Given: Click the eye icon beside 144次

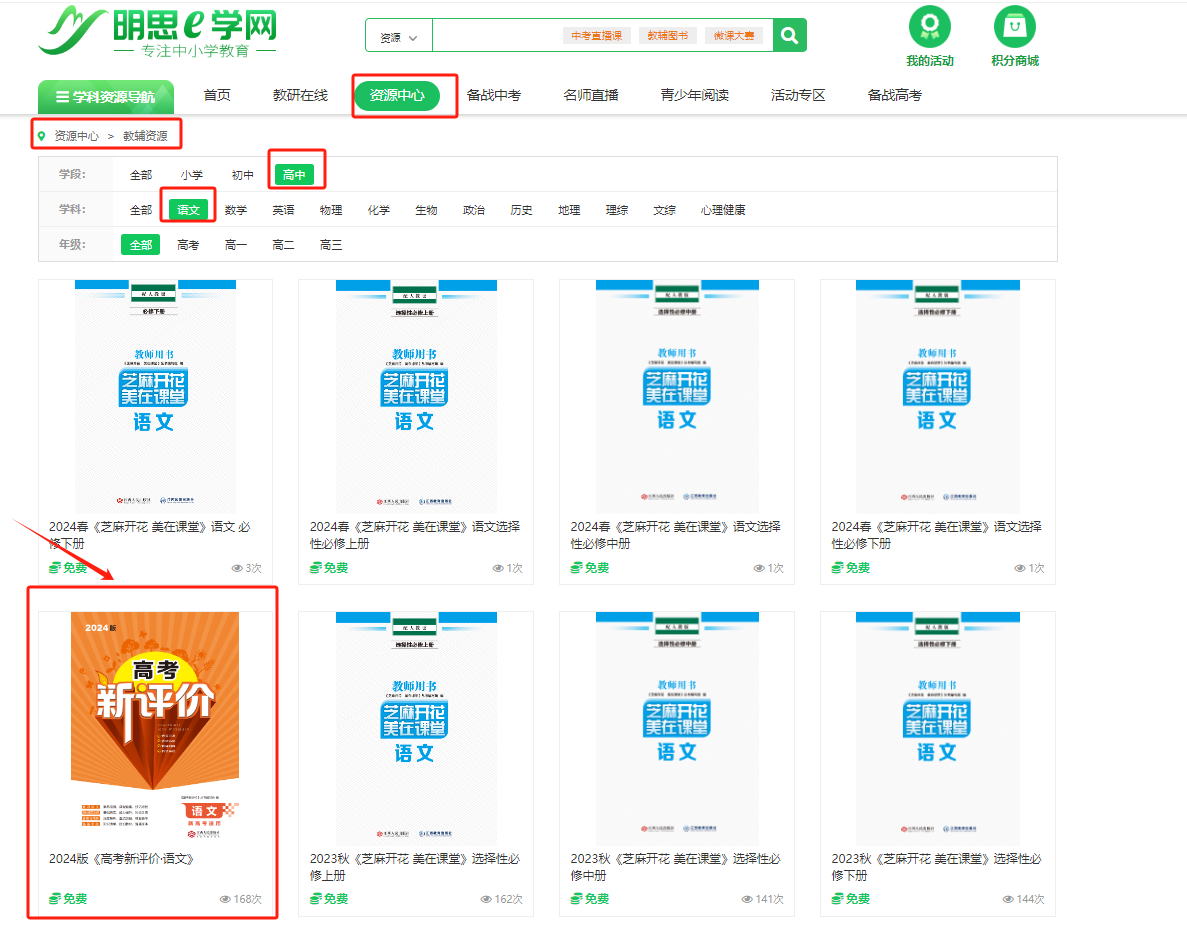Looking at the screenshot, I should (x=1008, y=900).
